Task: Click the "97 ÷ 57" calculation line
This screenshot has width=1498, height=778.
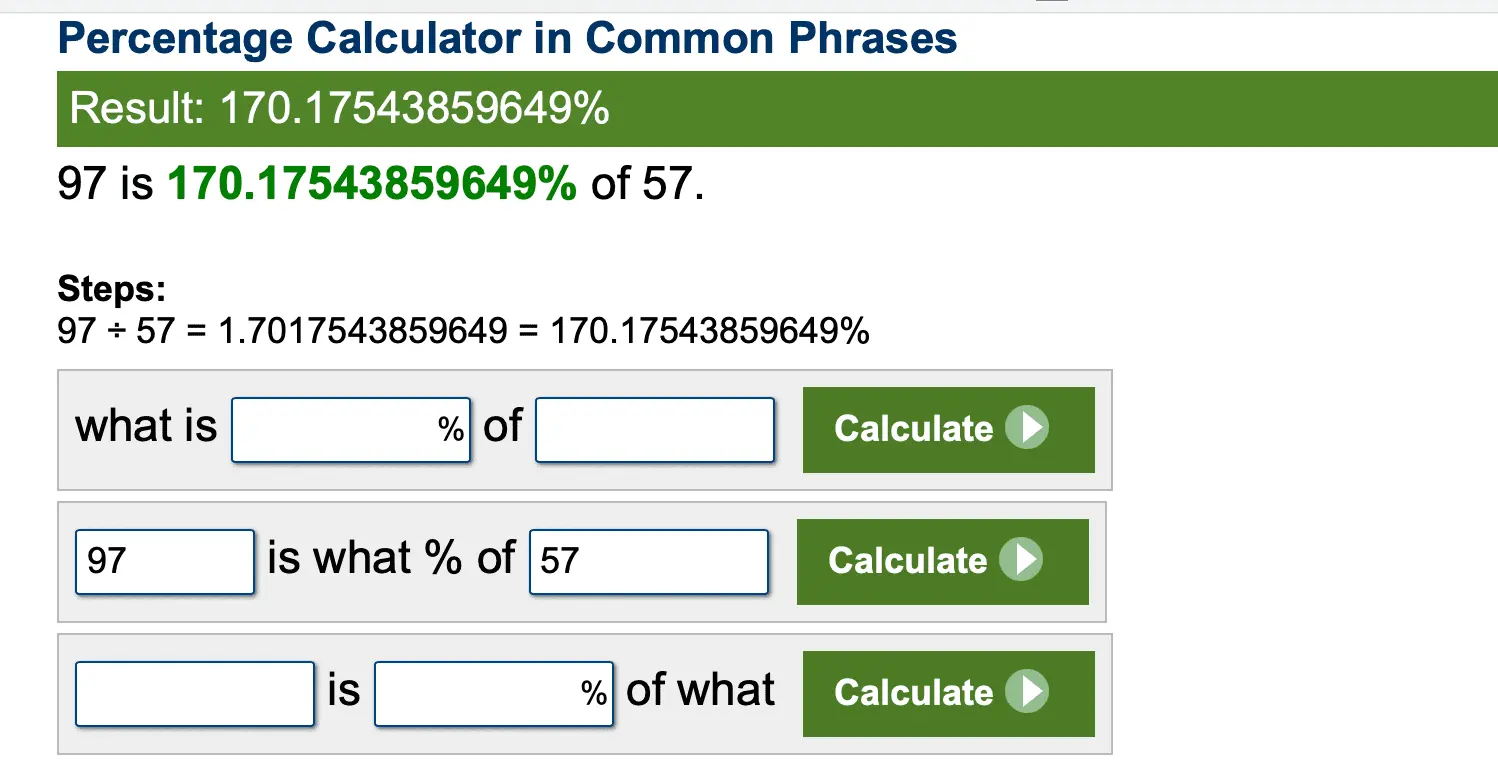Action: tap(464, 331)
